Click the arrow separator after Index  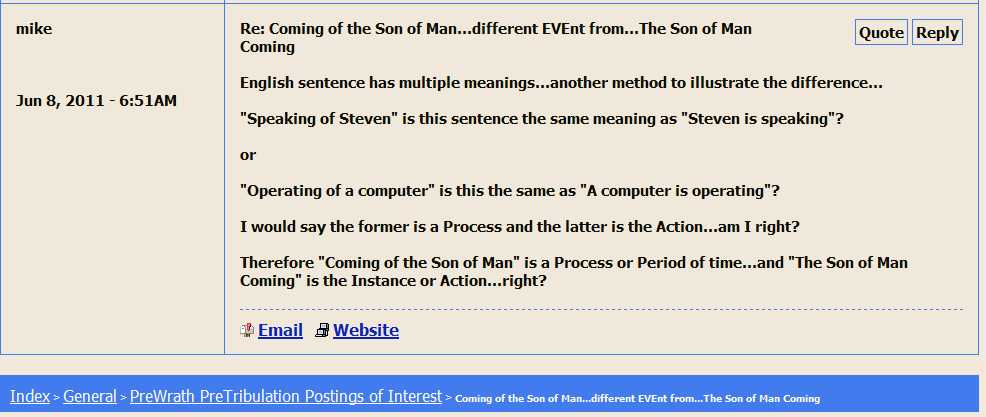click(57, 398)
